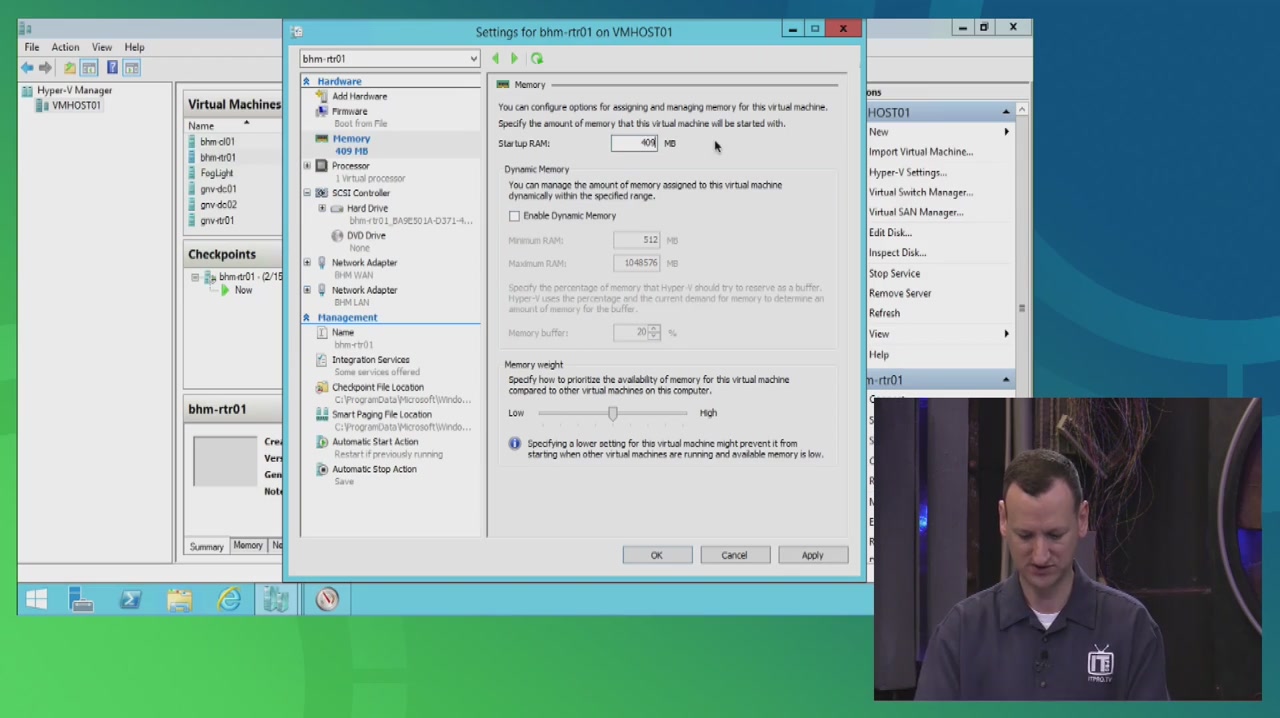Select gnv-rtr01 virtual machine
1280x718 pixels.
pyautogui.click(x=217, y=220)
